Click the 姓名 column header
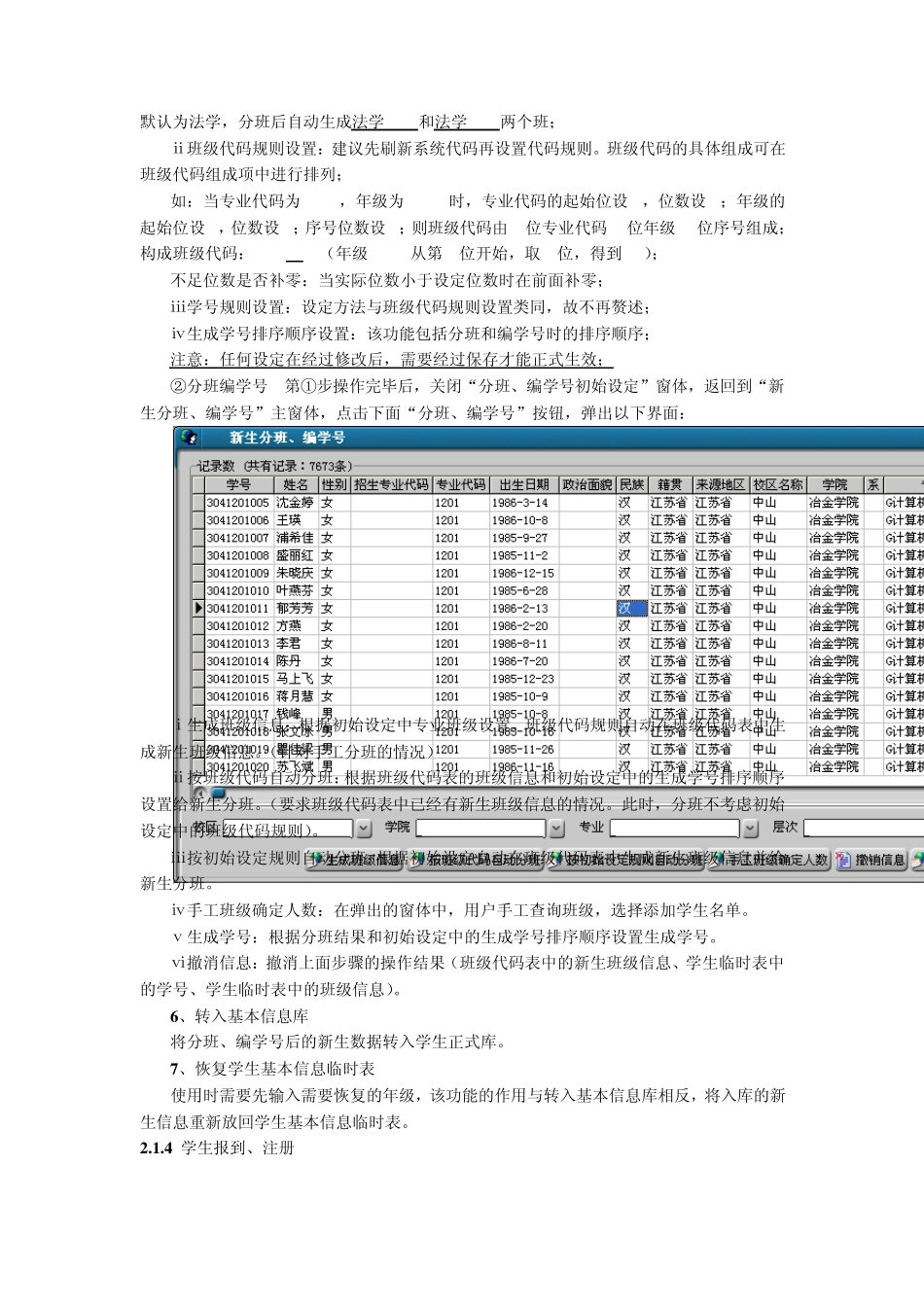Viewport: 924px width, 1307px height. click(296, 484)
